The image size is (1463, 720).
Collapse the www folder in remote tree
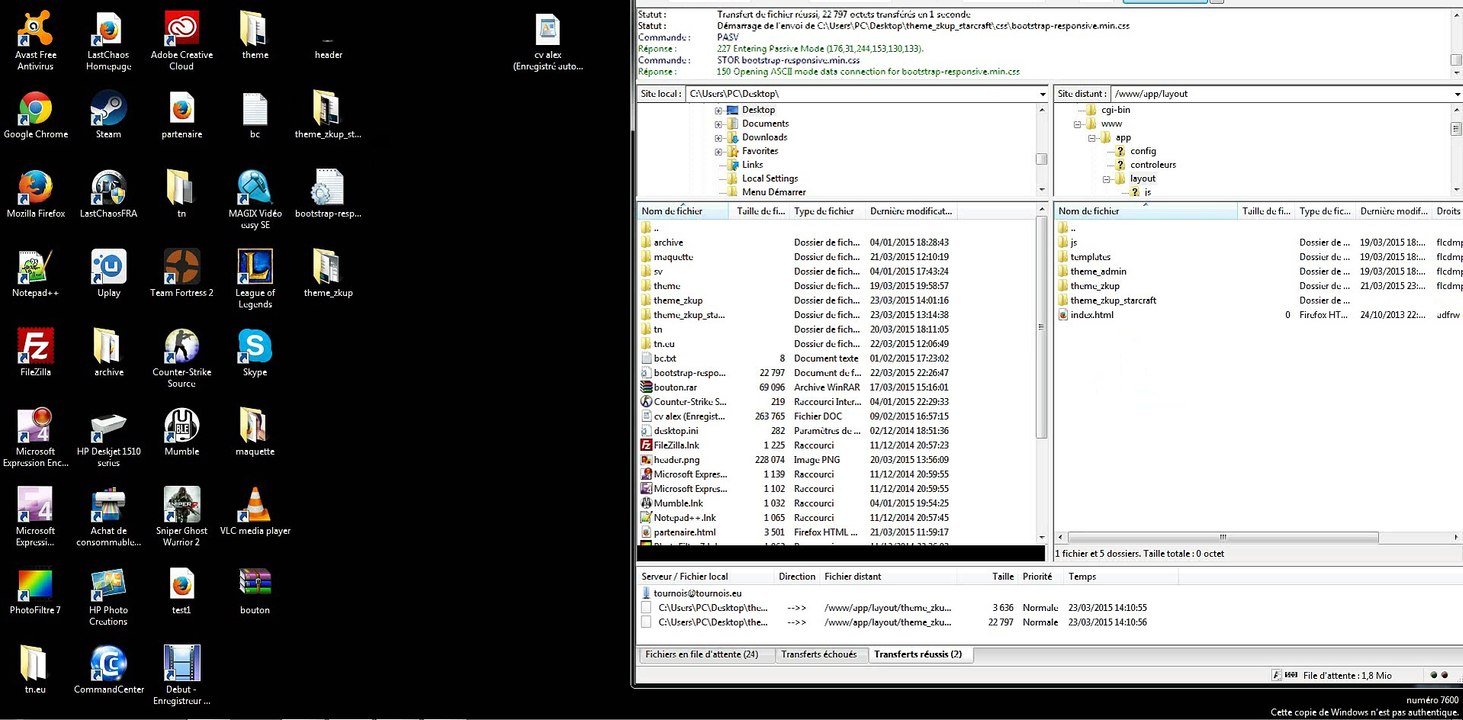[x=1078, y=125]
